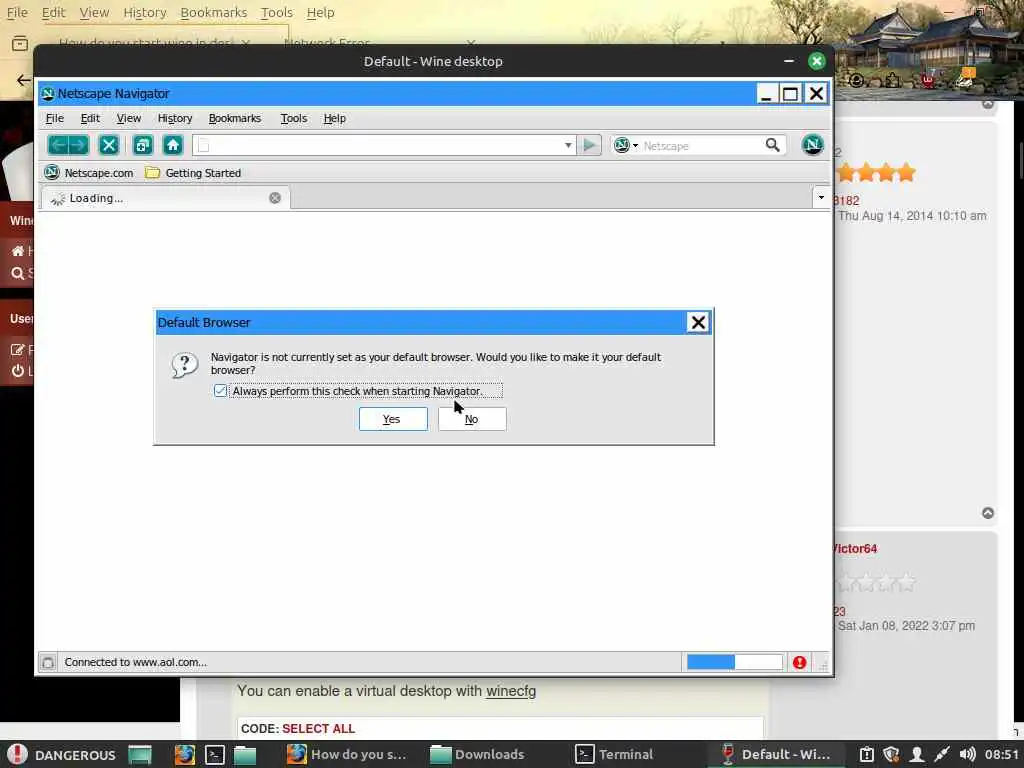This screenshot has height=768, width=1024.
Task: Open the search engine selector dropdown
Action: 626,145
